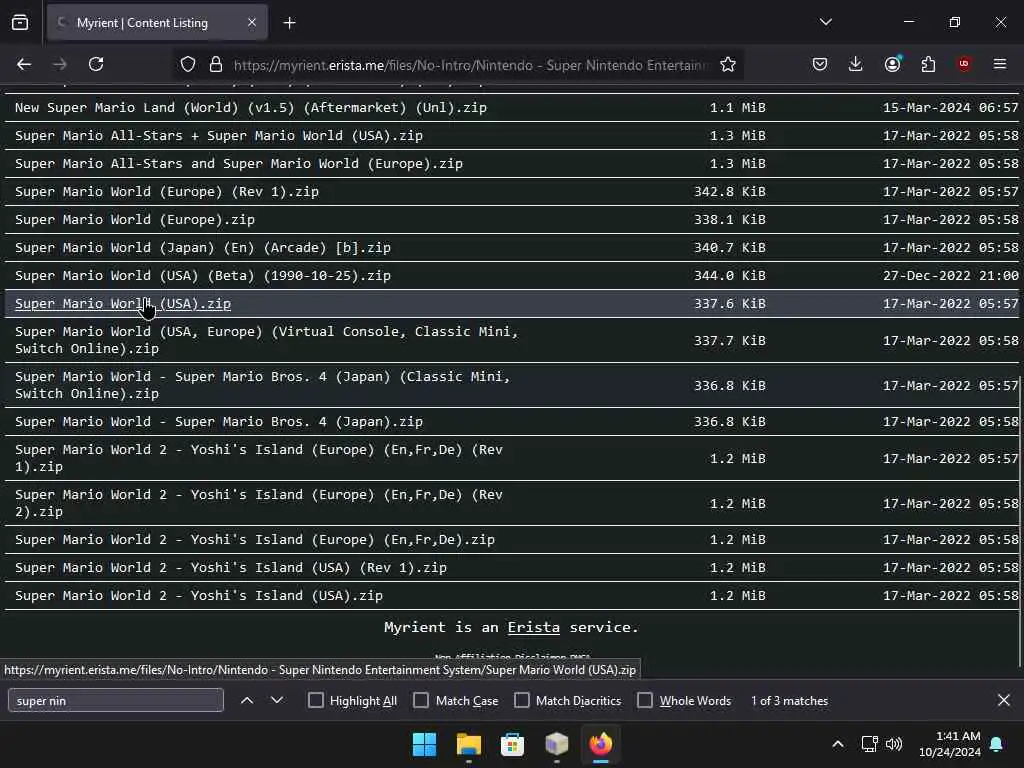Close the Myrient Content Listing tab
This screenshot has width=1024, height=768.
tap(252, 23)
